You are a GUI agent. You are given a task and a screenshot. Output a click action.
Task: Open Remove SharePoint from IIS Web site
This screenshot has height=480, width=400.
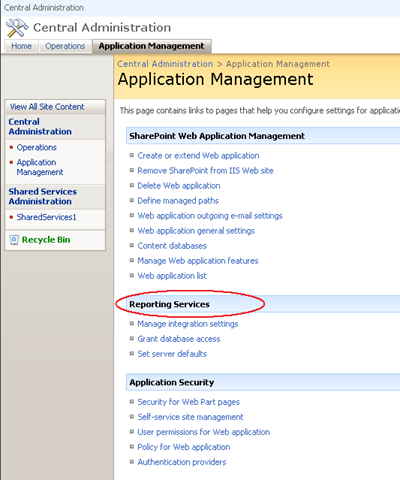(205, 171)
